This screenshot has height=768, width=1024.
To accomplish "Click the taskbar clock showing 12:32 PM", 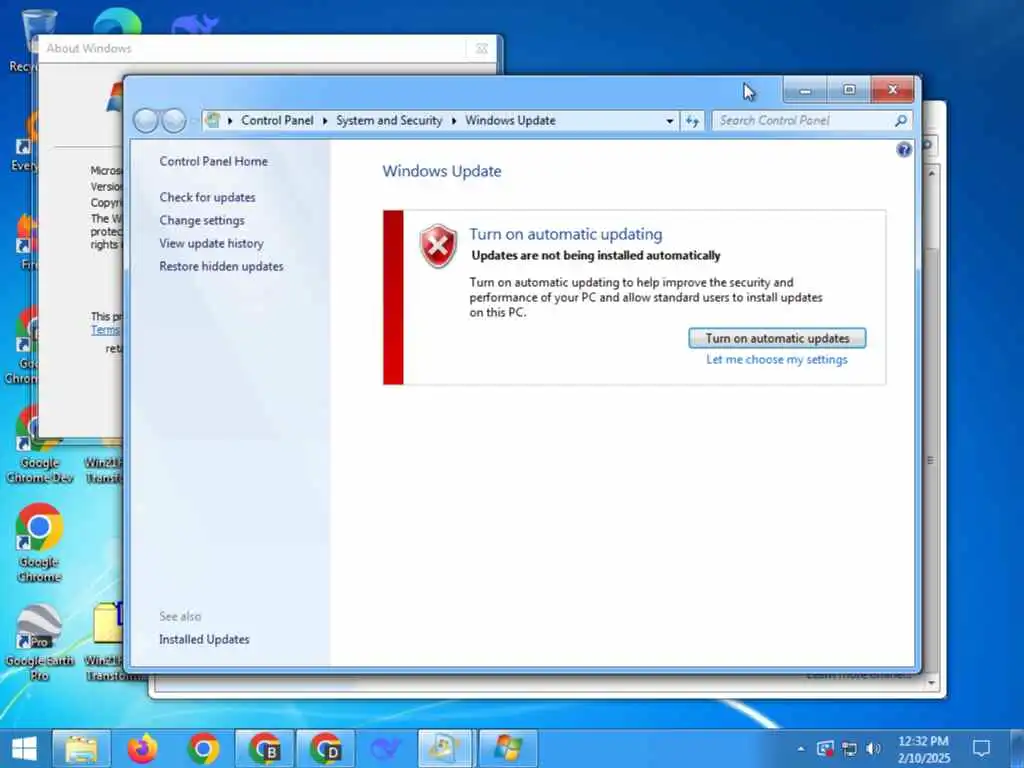I will (x=923, y=749).
